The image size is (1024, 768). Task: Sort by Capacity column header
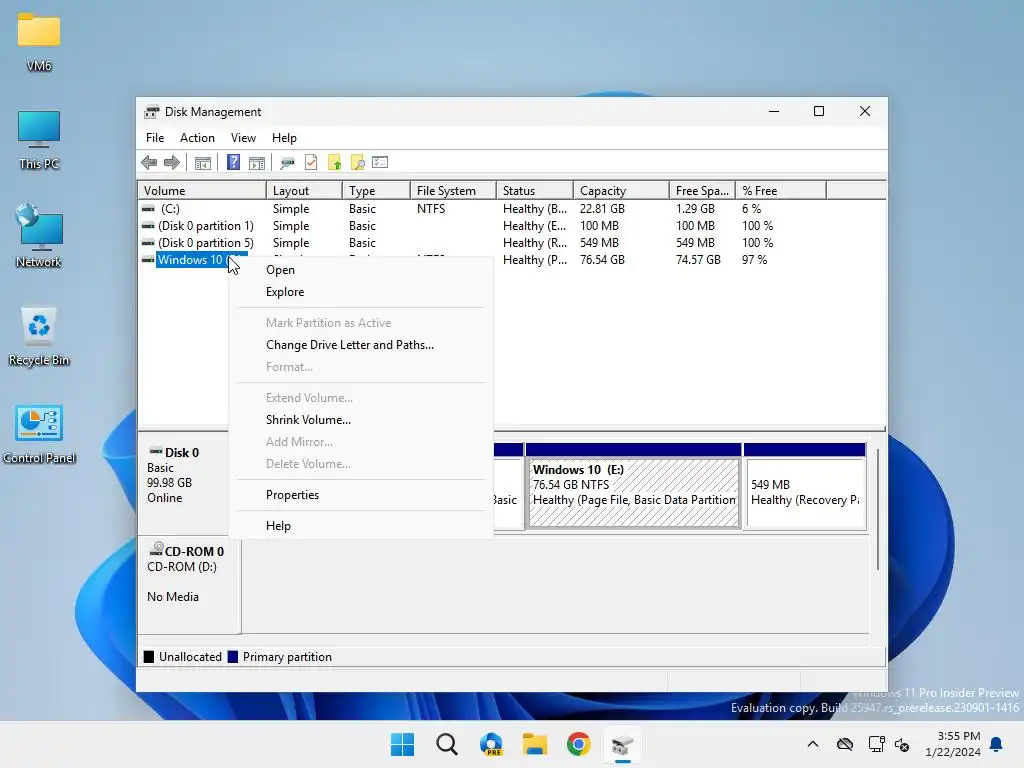click(x=621, y=191)
